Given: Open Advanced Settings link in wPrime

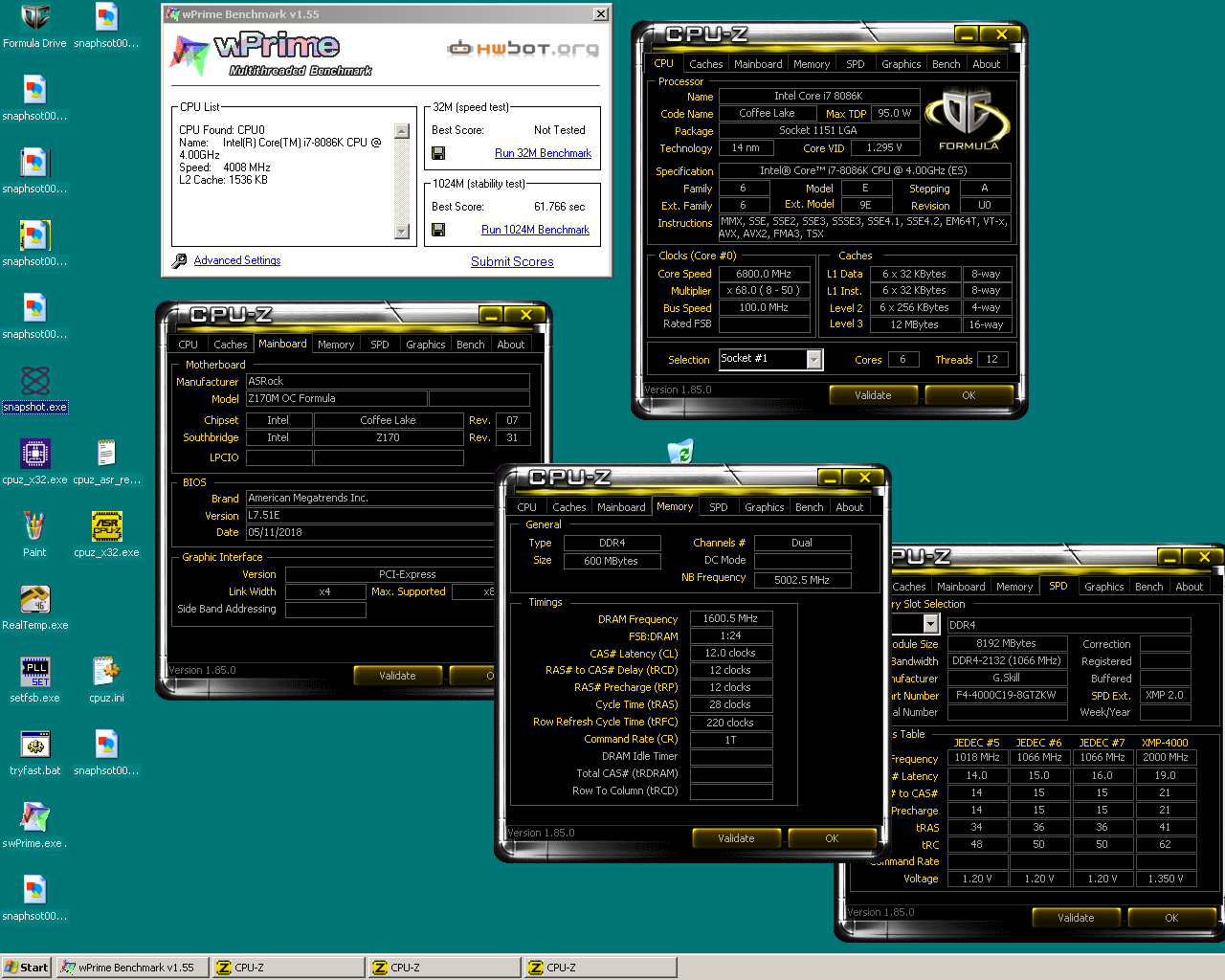Looking at the screenshot, I should pyautogui.click(x=237, y=260).
